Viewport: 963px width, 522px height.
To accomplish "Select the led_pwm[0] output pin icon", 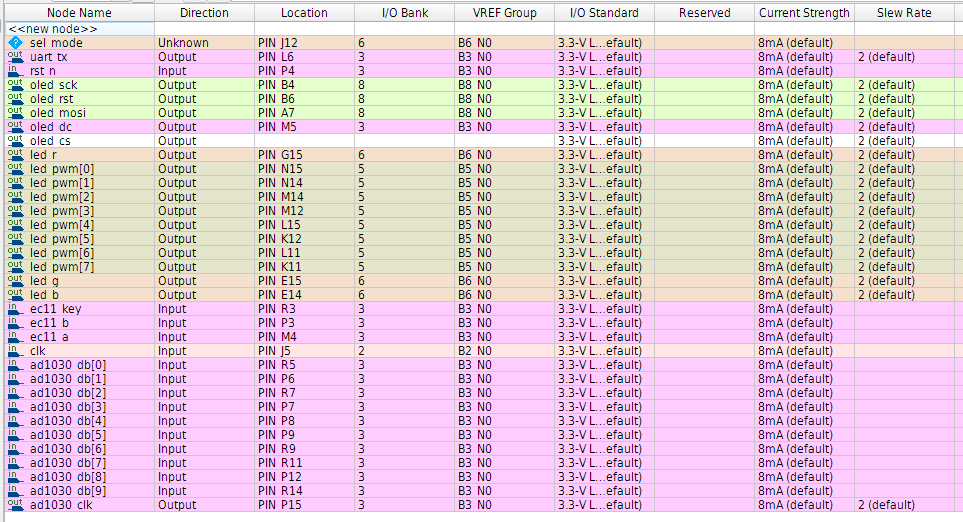I will pyautogui.click(x=15, y=169).
